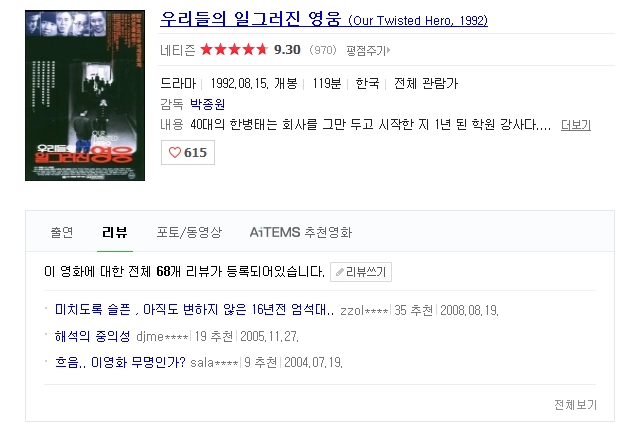
Task: Click the 리뷰쓰기 button
Action: (361, 272)
